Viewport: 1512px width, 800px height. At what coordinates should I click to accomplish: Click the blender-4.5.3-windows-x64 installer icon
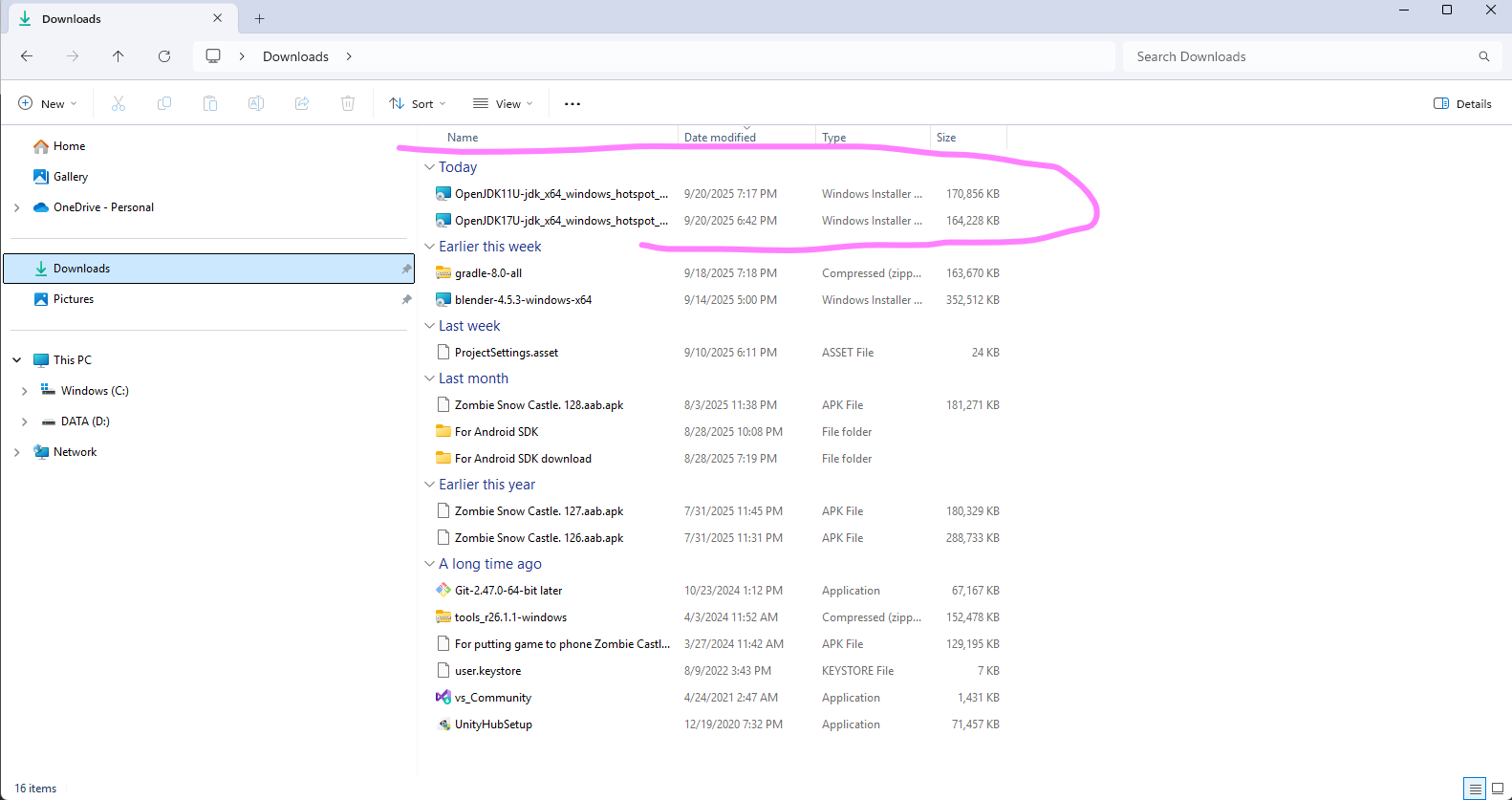pyautogui.click(x=443, y=300)
